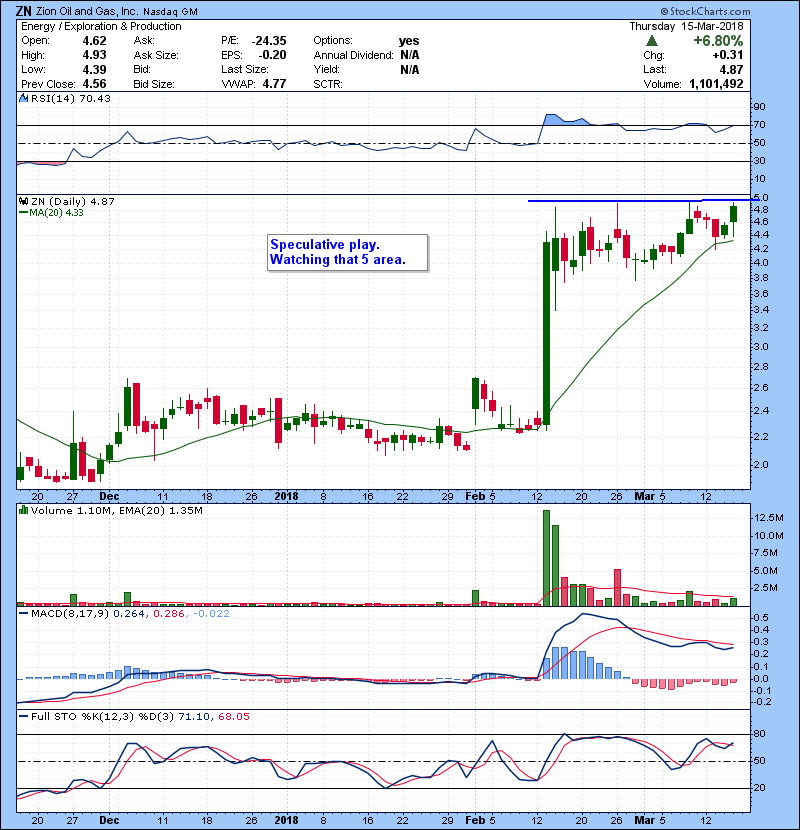Click the 90 level on RSI axis
This screenshot has width=800, height=830.
[759, 107]
